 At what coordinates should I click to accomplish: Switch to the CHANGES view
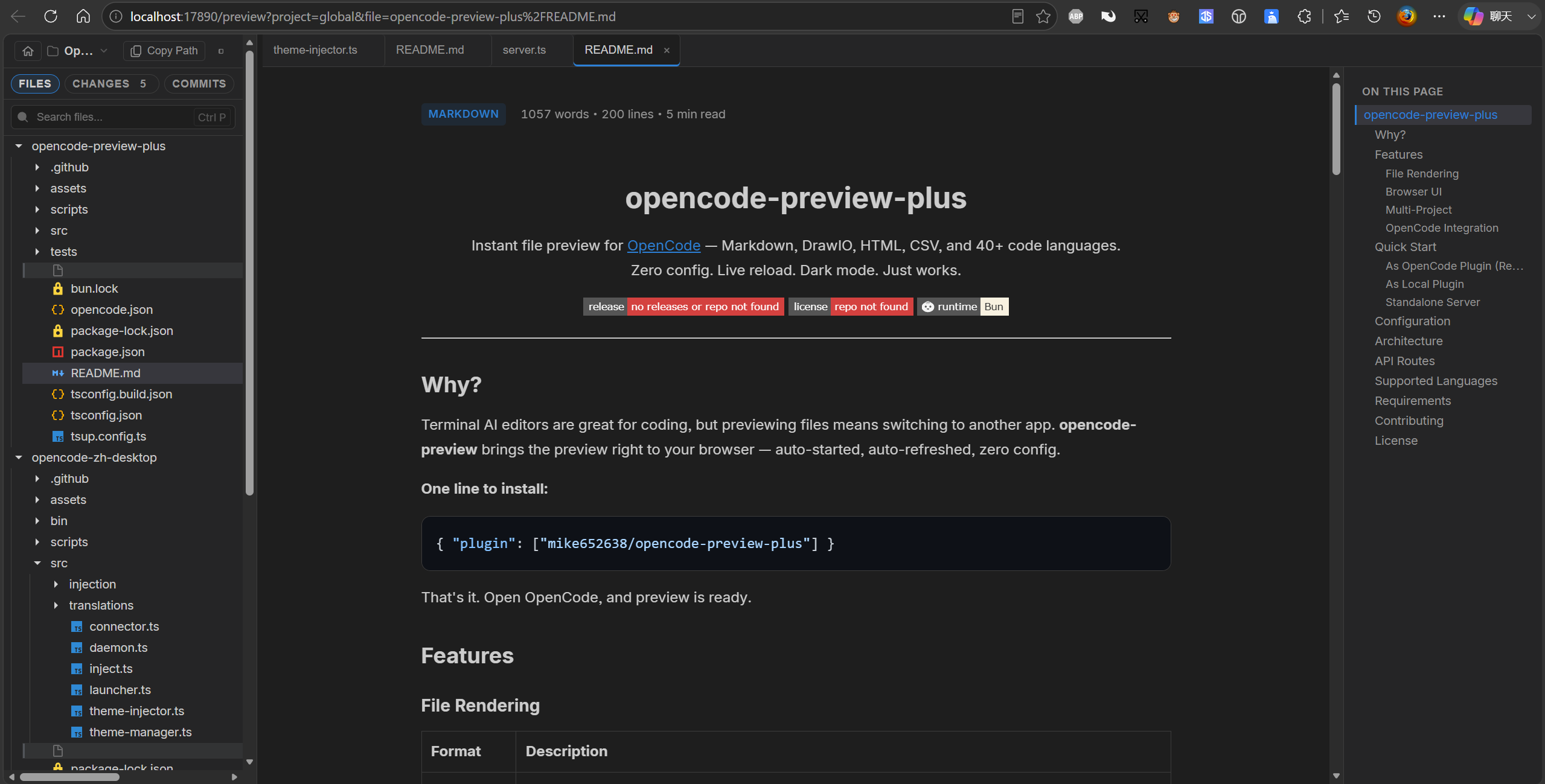111,84
